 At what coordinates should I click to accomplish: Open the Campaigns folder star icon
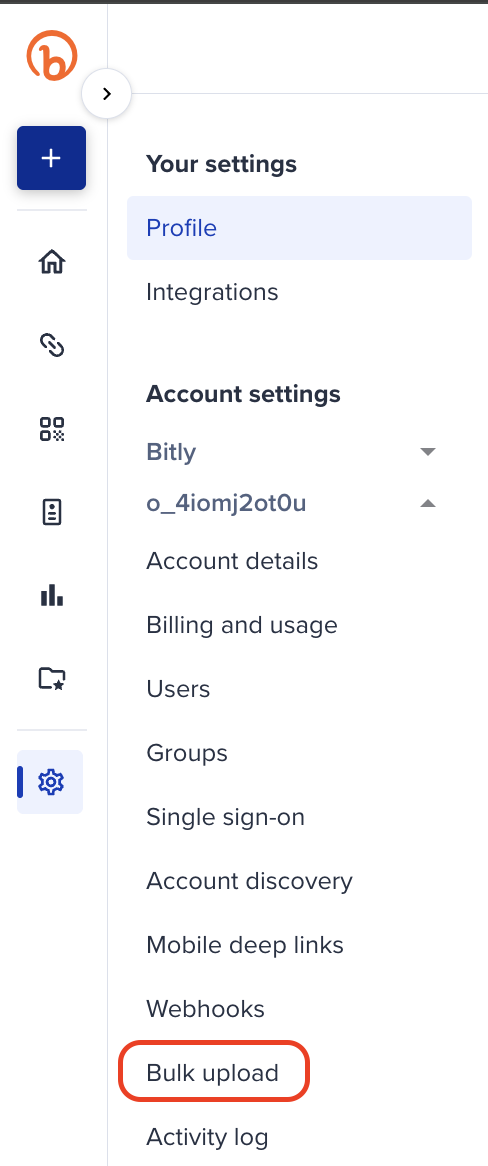pos(52,678)
